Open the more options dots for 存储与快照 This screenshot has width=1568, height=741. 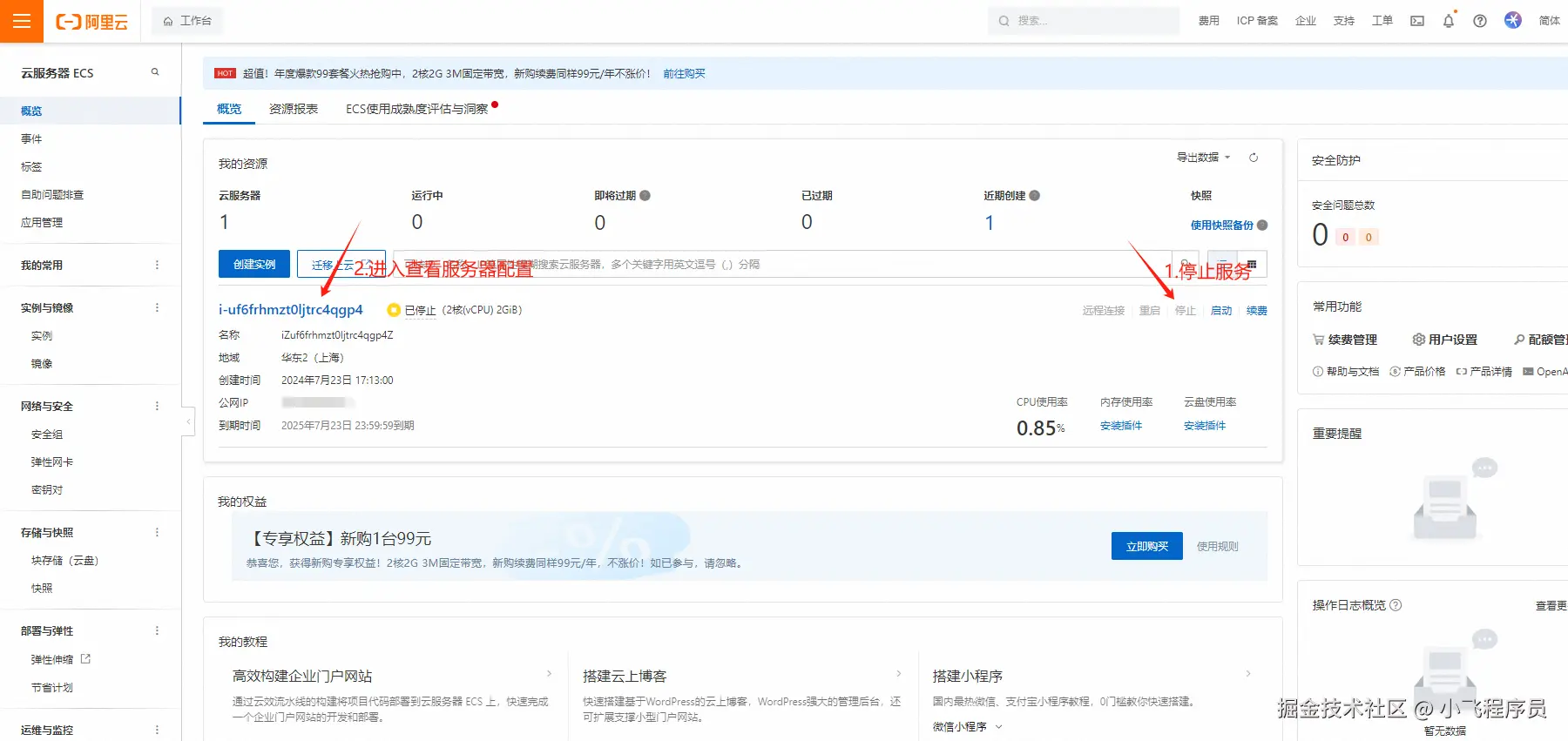point(157,532)
